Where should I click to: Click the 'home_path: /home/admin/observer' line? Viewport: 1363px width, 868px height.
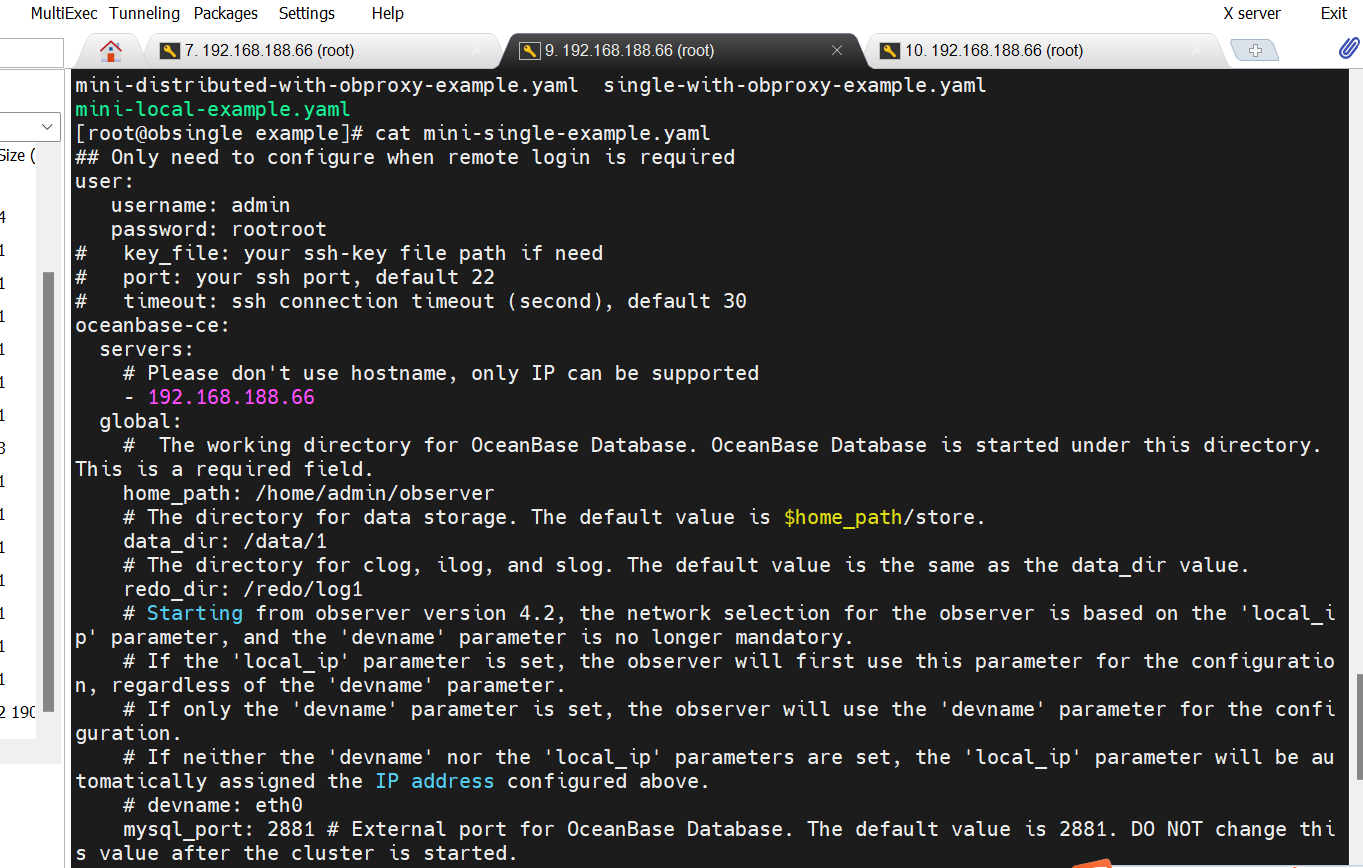pos(309,493)
